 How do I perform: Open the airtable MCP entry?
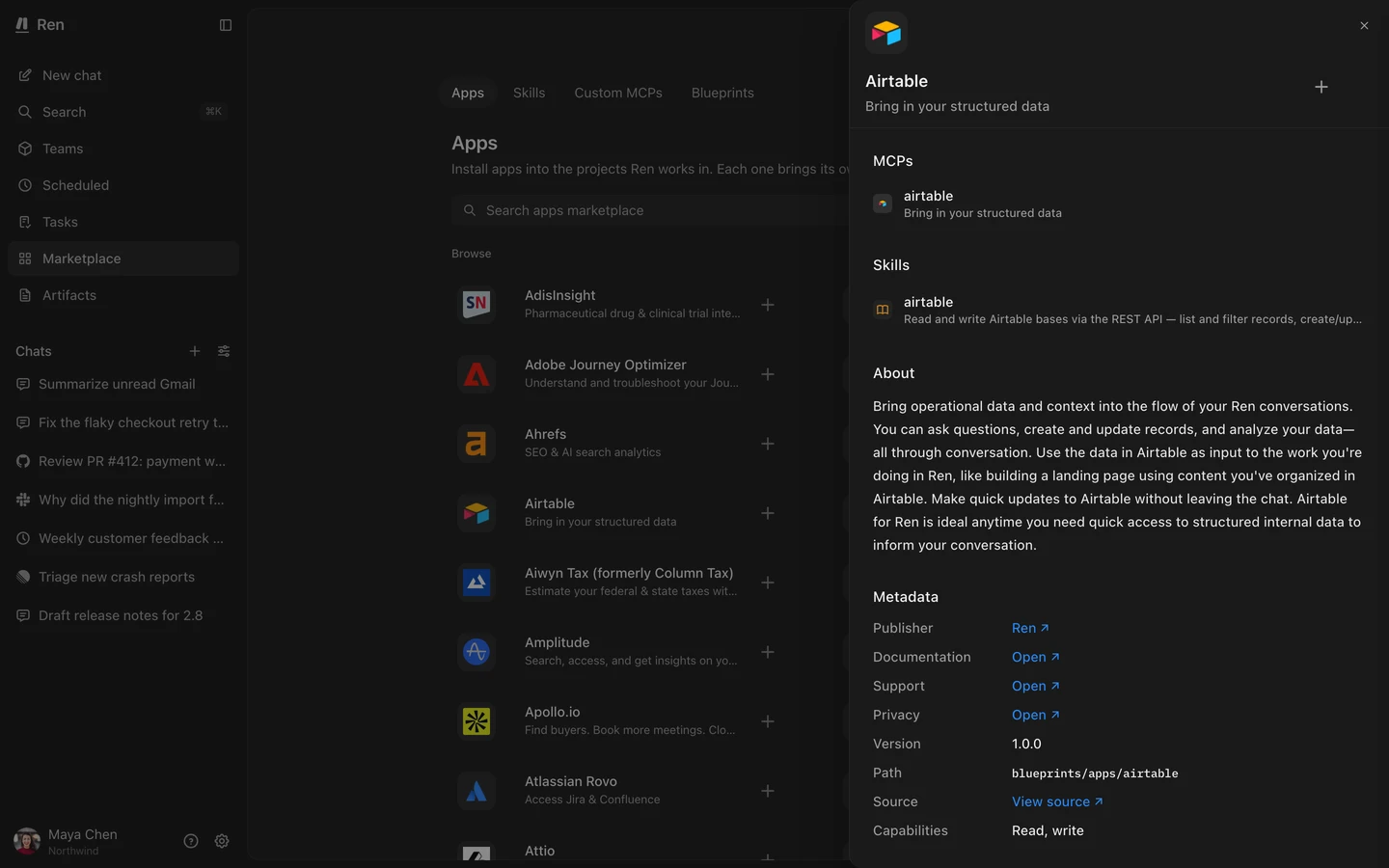[x=1119, y=203]
